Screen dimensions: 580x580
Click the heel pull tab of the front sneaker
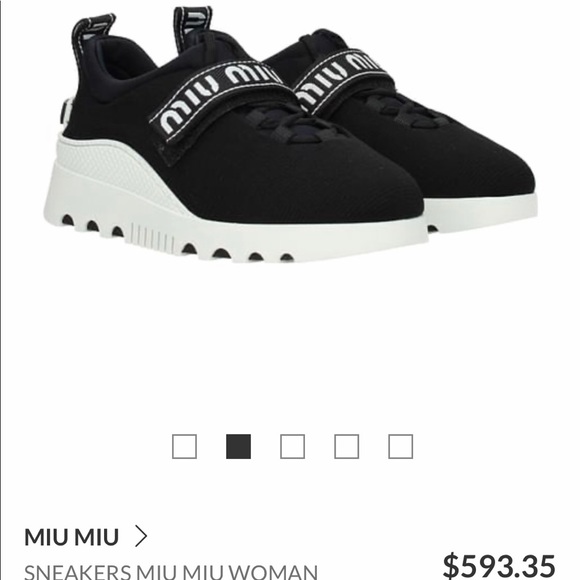click(x=92, y=33)
